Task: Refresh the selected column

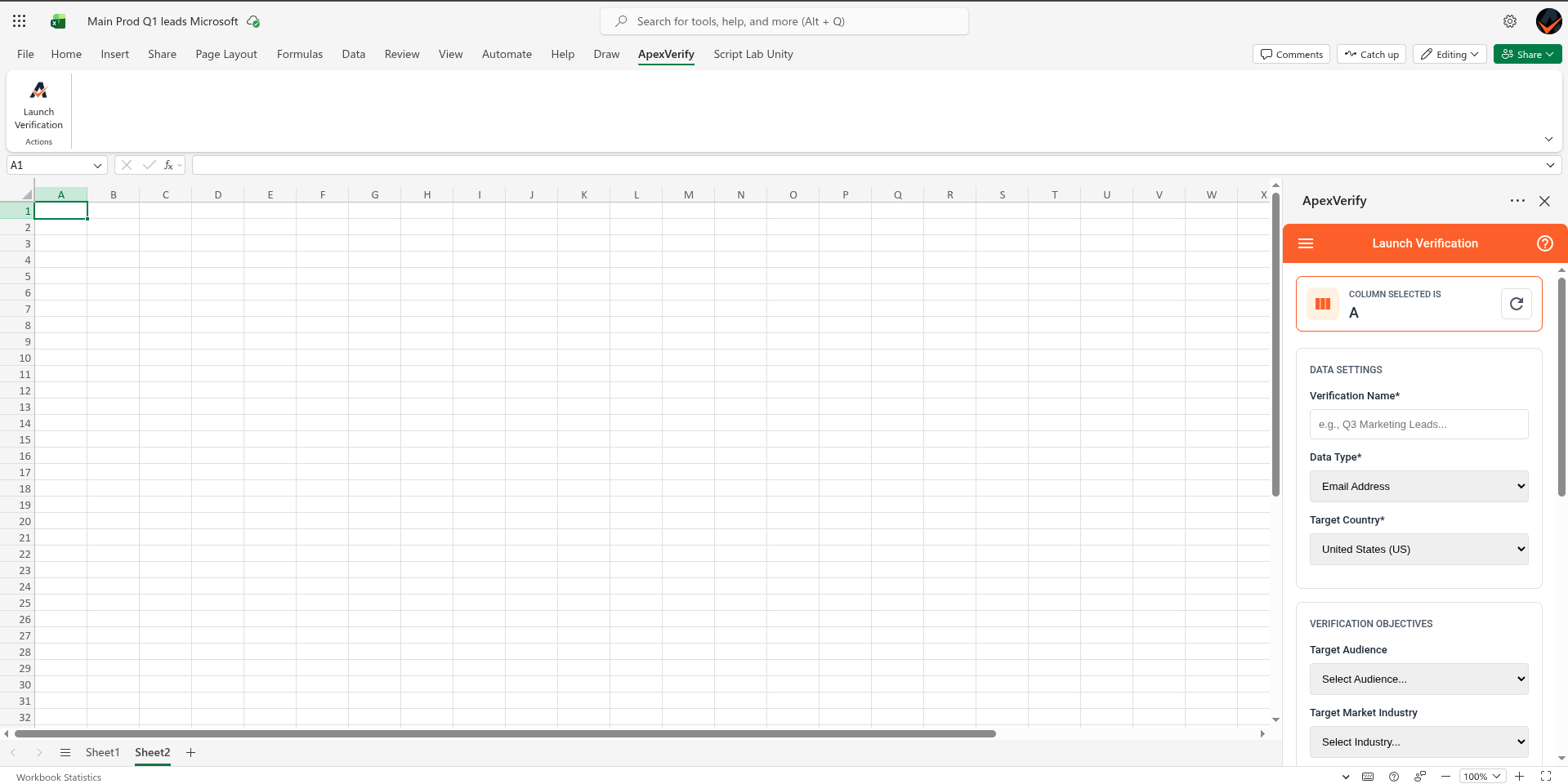Action: click(1516, 304)
